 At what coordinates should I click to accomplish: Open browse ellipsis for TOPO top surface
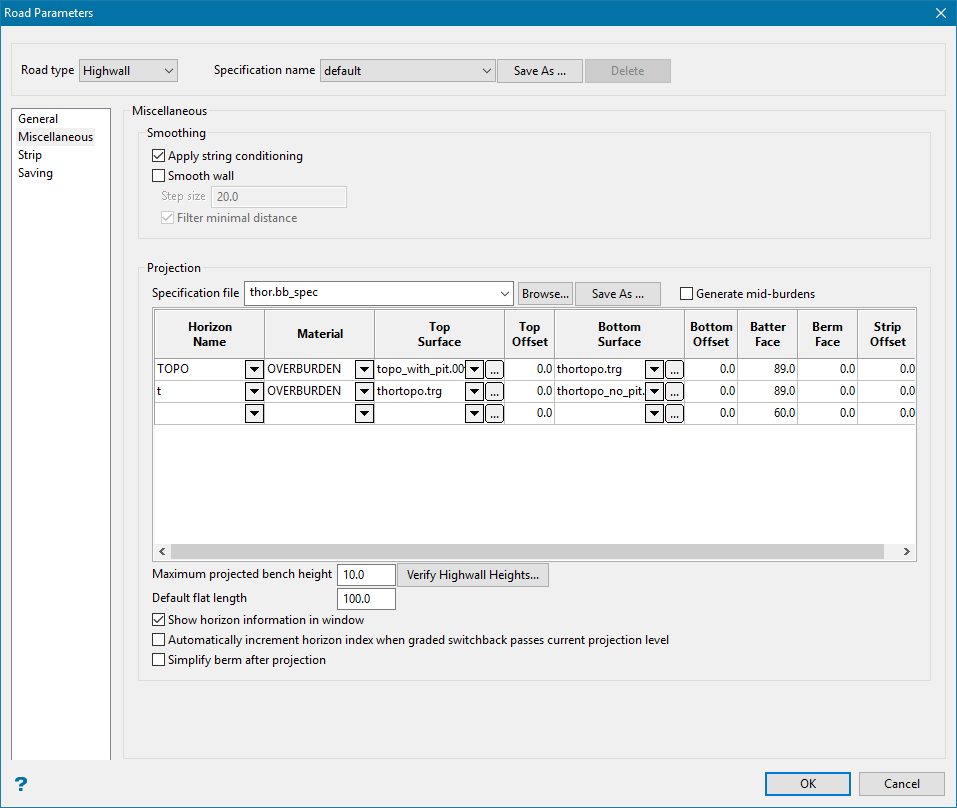tap(494, 369)
